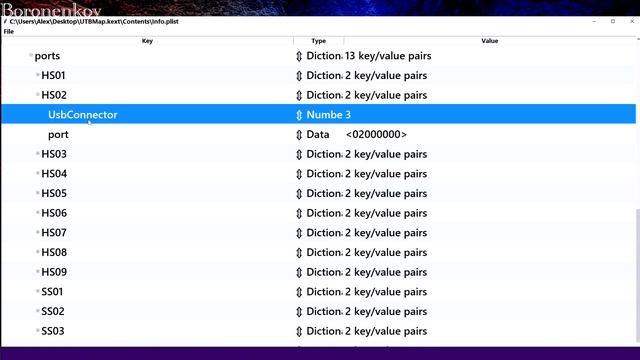Select the port data value field
Image resolution: width=640 pixels, height=360 pixels.
click(376, 134)
